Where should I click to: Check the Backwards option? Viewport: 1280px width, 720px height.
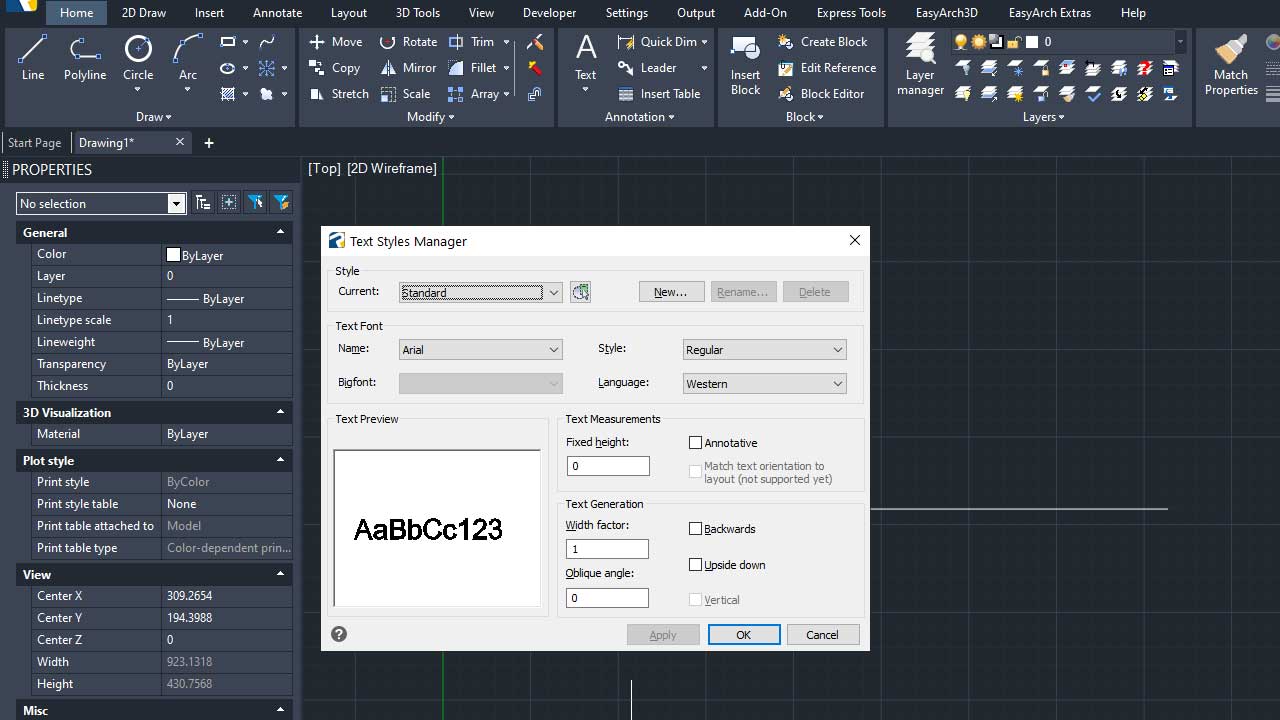point(696,529)
